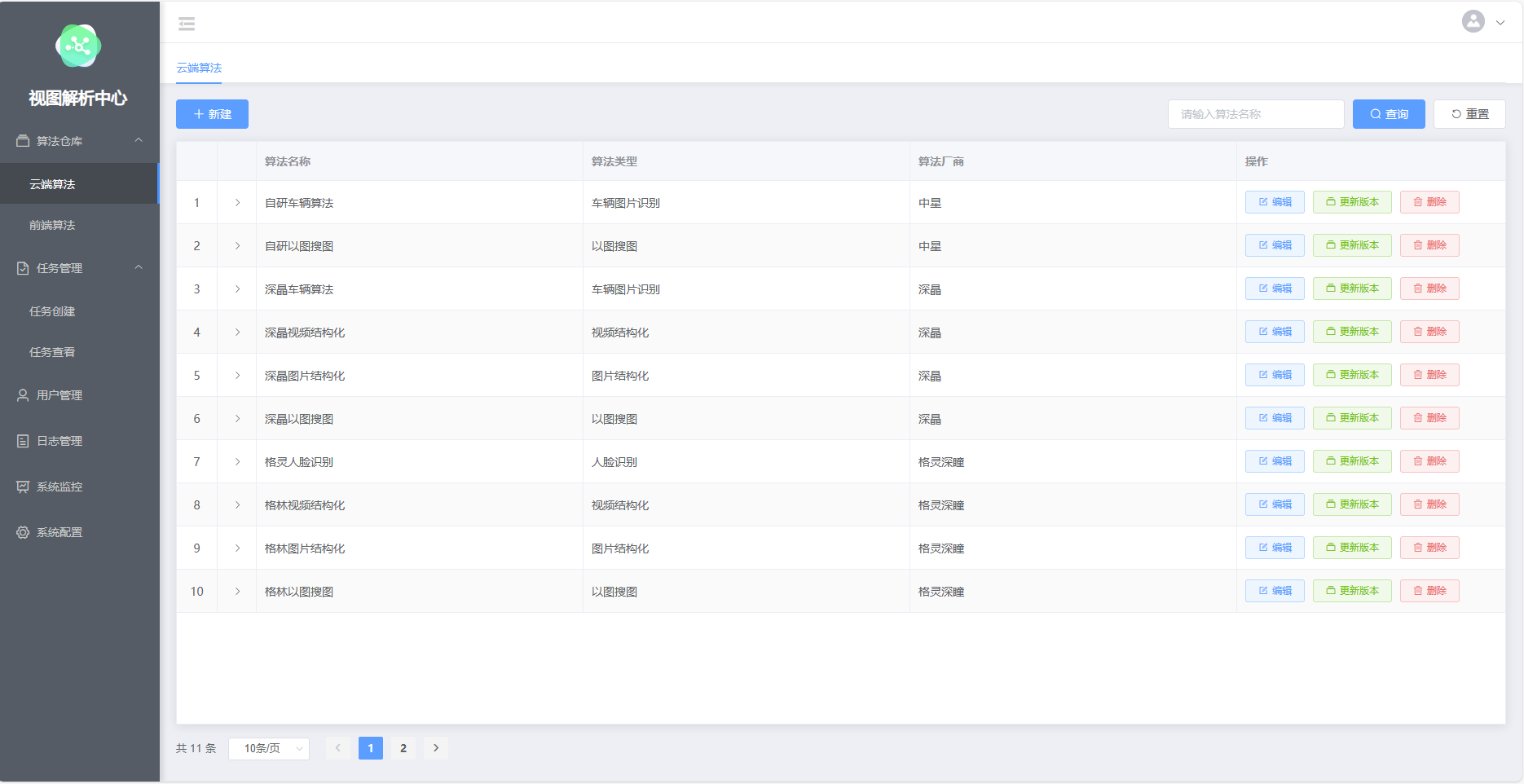Delete the 自研以图搜图 row

[x=1429, y=245]
